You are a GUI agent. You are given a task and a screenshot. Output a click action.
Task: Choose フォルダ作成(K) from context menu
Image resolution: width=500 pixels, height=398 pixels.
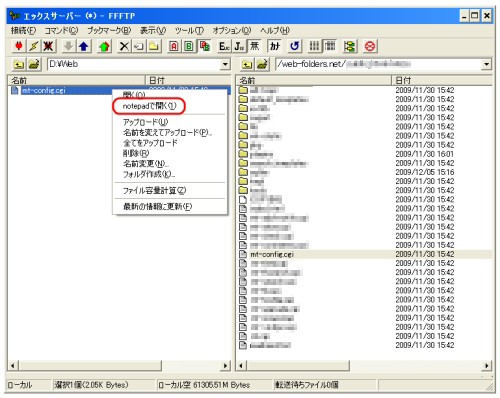coord(170,174)
